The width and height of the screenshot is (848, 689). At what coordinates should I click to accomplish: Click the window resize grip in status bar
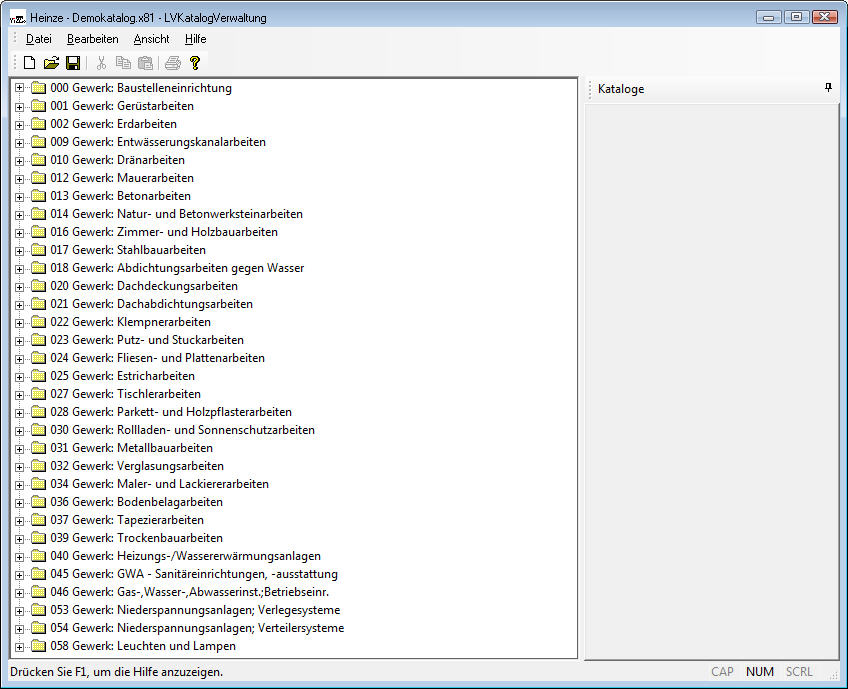[833, 674]
